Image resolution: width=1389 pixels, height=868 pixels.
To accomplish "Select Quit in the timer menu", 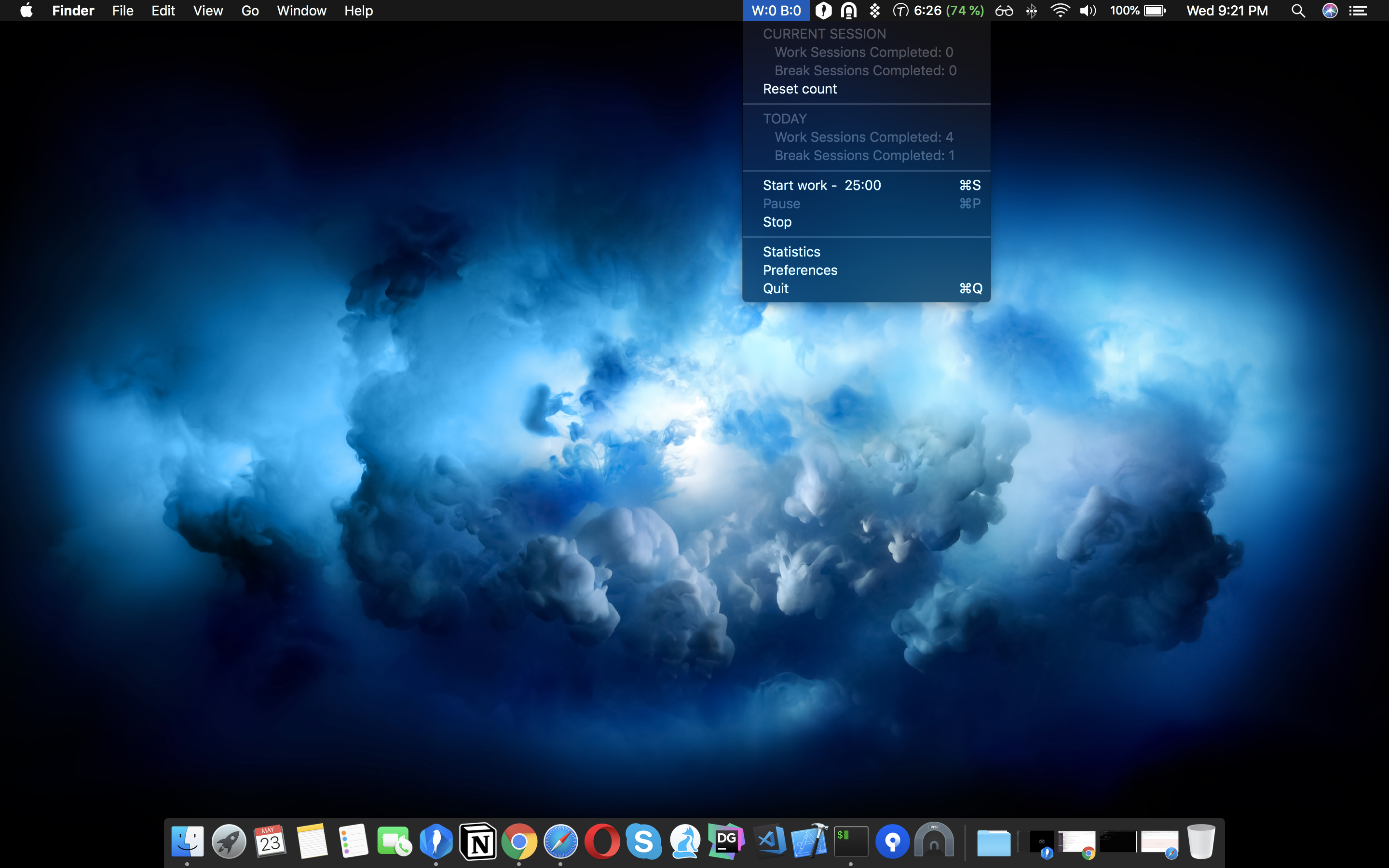I will tap(776, 289).
